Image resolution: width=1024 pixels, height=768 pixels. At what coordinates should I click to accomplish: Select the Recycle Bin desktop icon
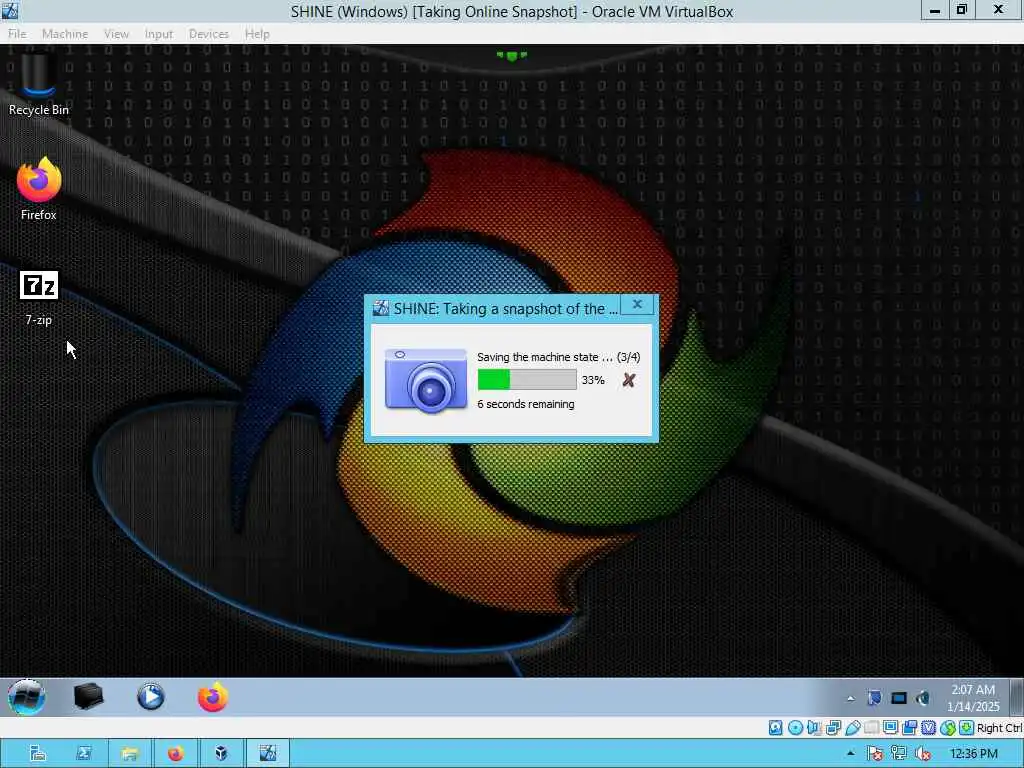(38, 85)
